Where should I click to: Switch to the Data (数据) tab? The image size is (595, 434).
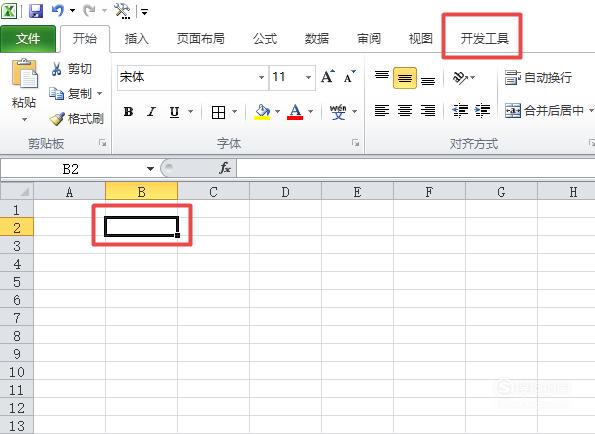click(317, 38)
